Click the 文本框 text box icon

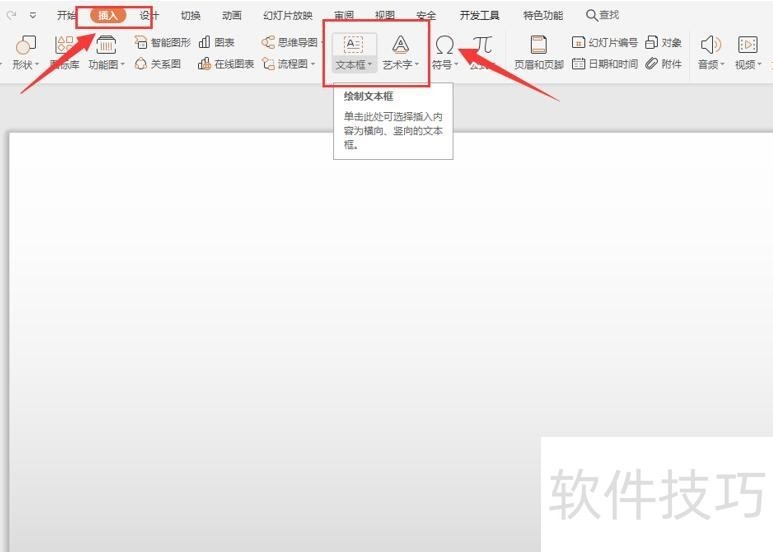[x=353, y=45]
